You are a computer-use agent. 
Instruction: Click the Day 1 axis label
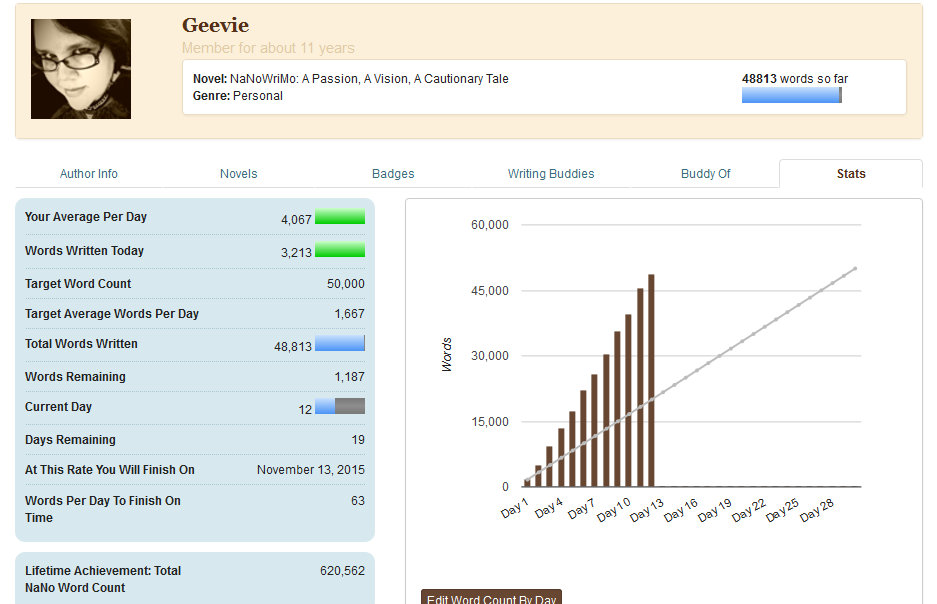pyautogui.click(x=515, y=508)
